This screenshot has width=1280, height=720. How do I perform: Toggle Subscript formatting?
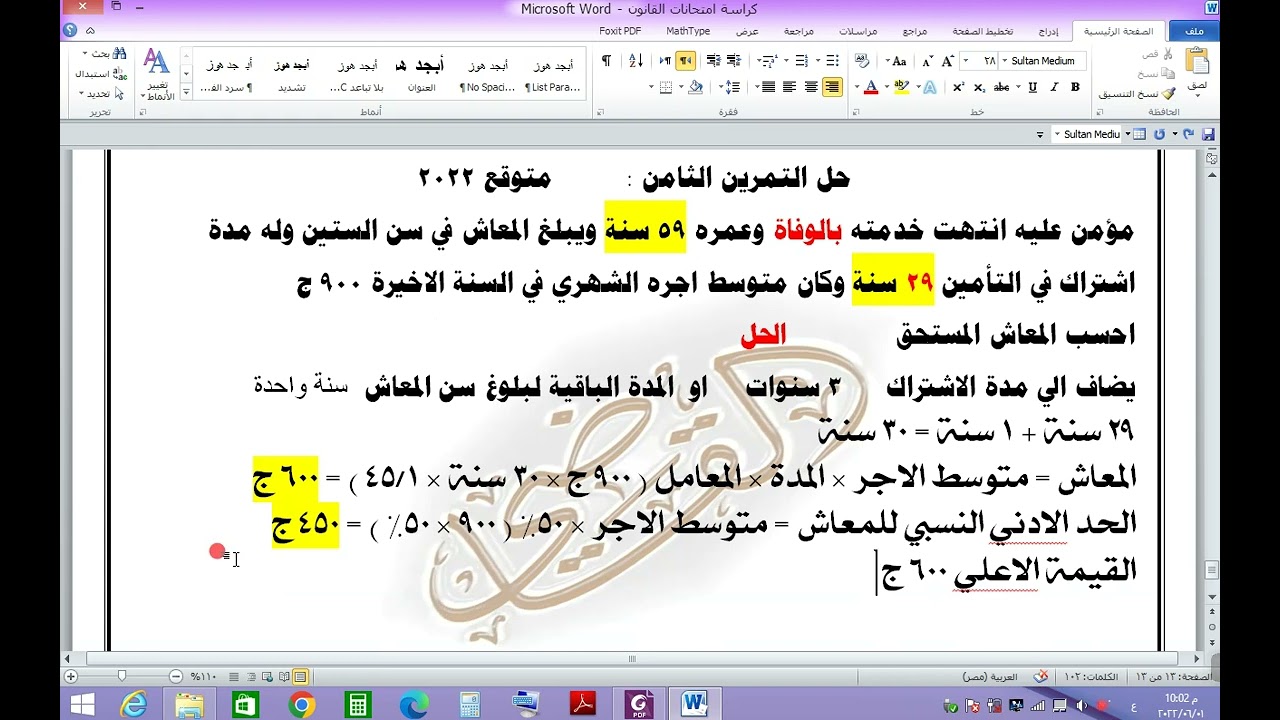click(980, 87)
